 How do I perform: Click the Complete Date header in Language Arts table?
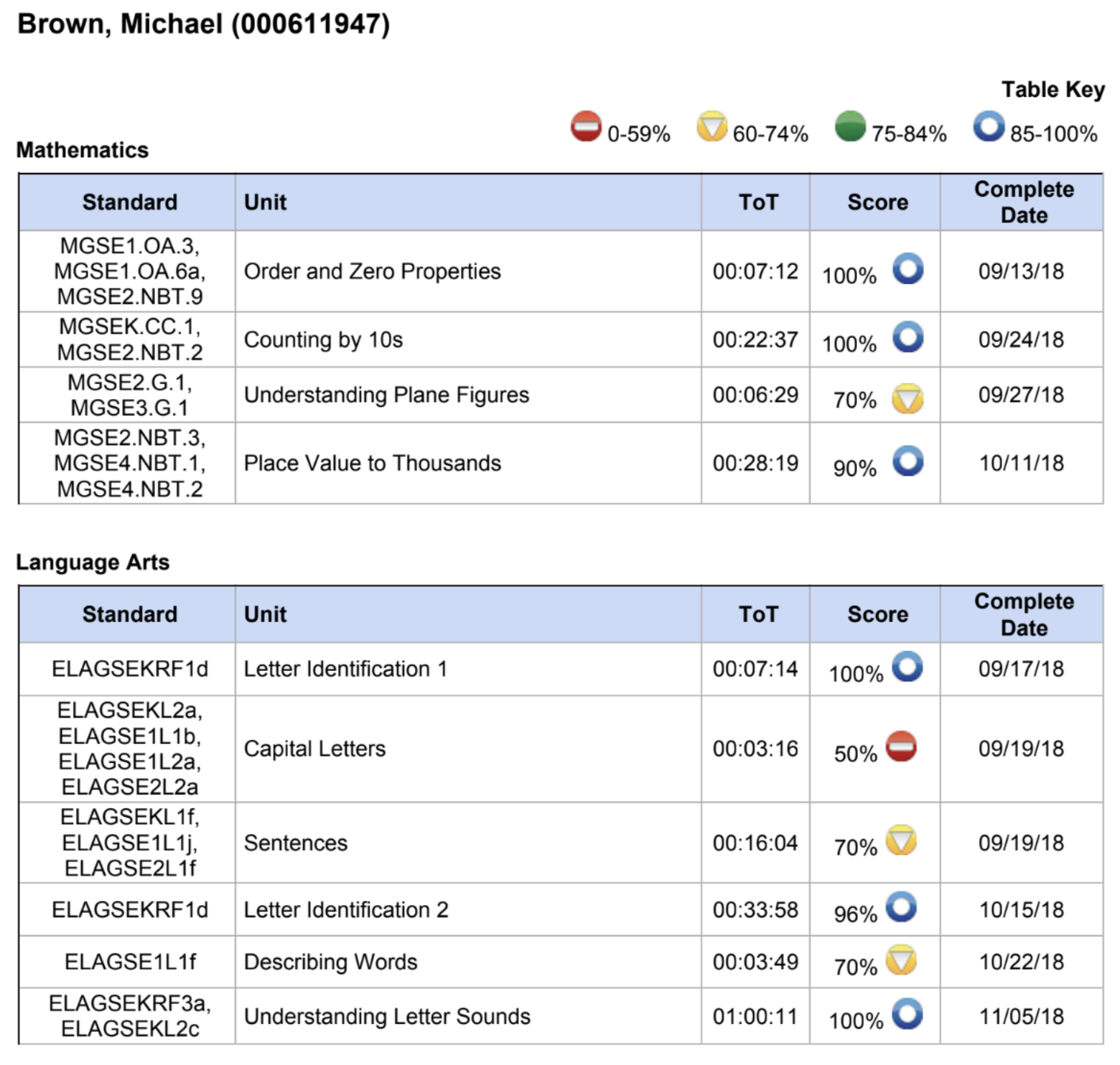pos(1025,614)
